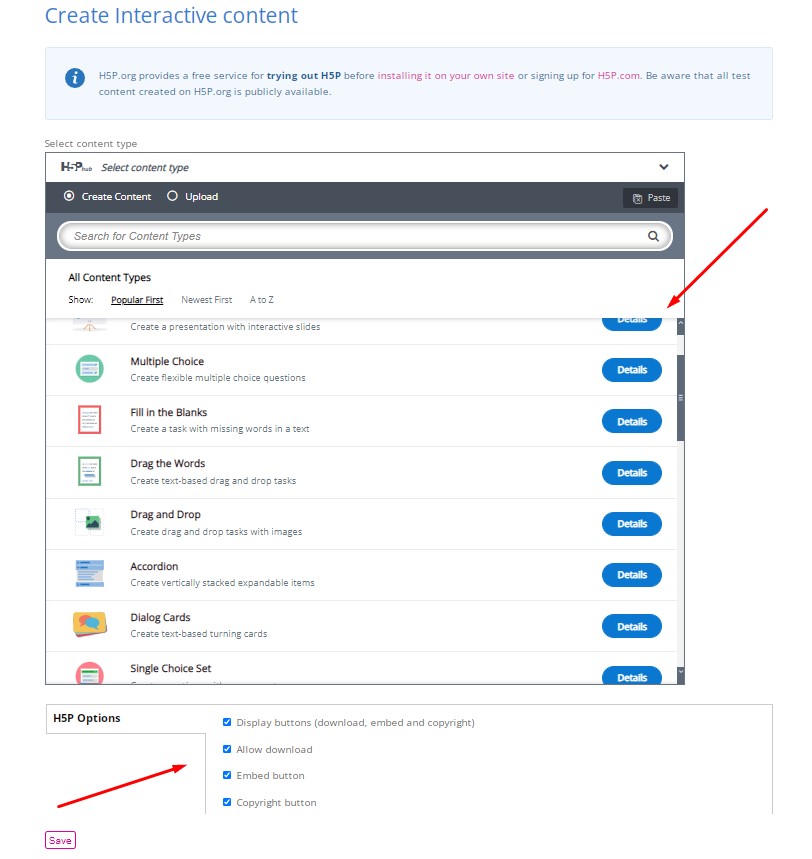
Task: Toggle the Copyright button checkbox
Action: [x=227, y=802]
